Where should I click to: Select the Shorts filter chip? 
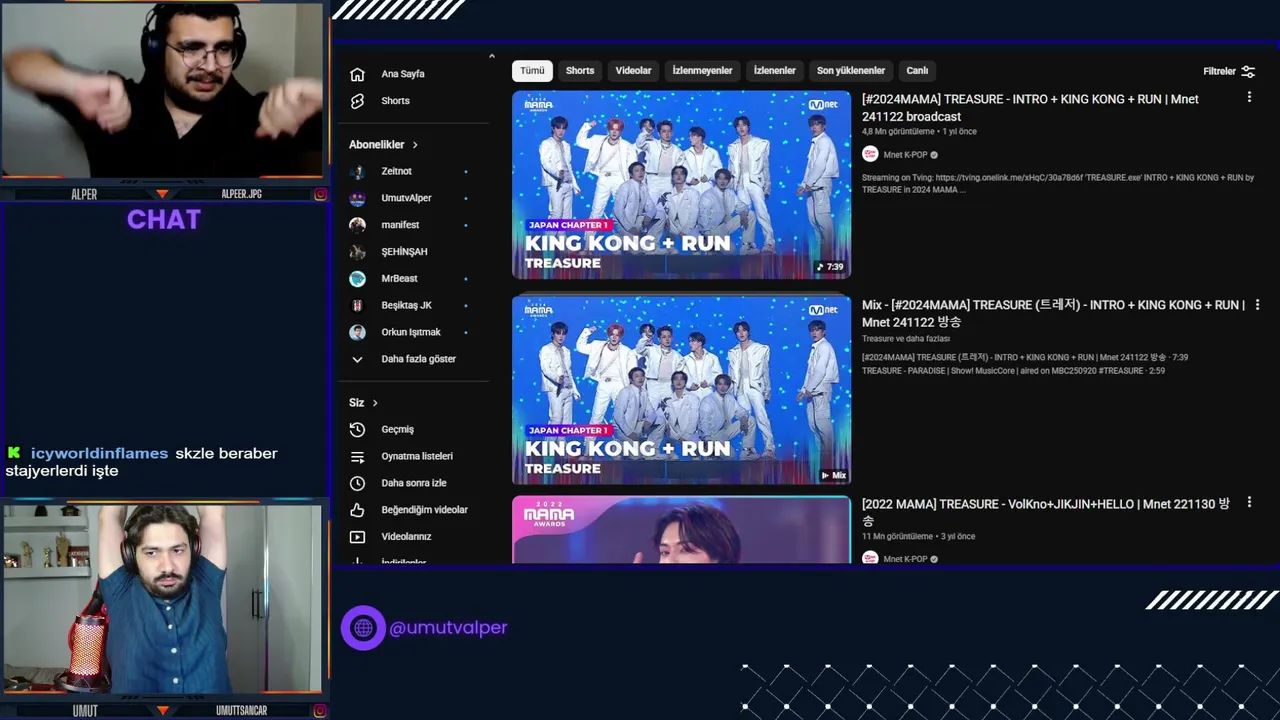pyautogui.click(x=580, y=71)
